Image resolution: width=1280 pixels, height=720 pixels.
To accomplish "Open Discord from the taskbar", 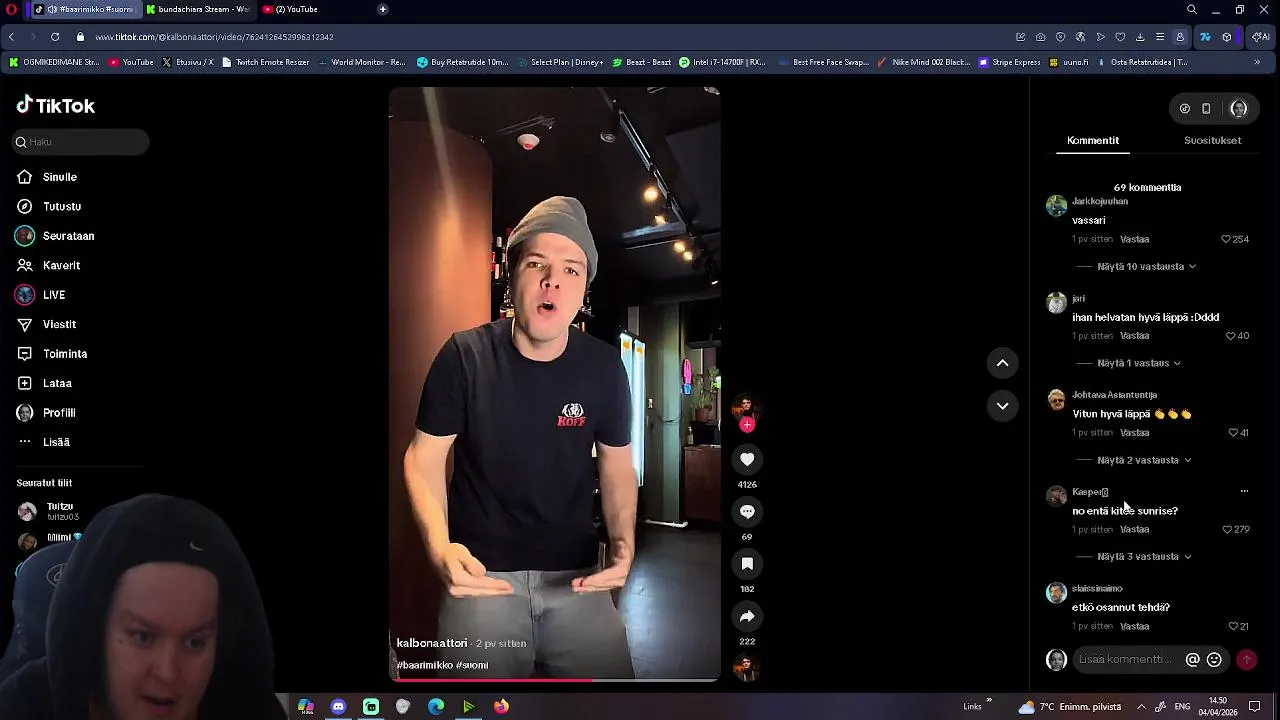I will [338, 706].
